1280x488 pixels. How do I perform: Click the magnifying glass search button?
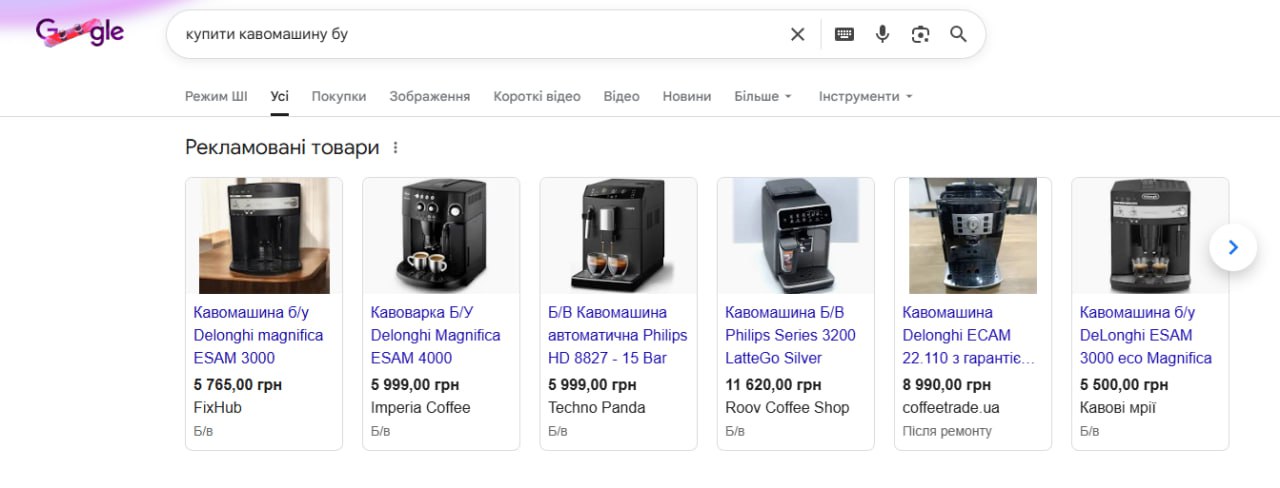pos(958,34)
